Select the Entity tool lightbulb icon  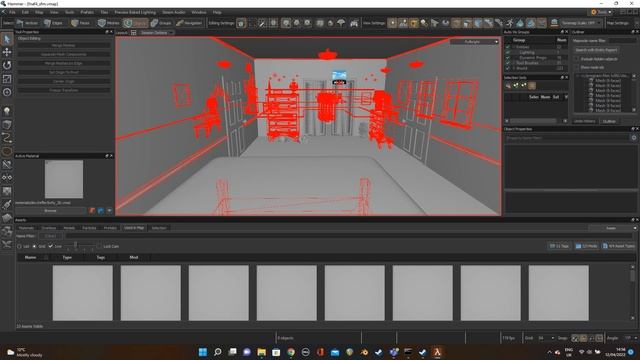coord(7,111)
